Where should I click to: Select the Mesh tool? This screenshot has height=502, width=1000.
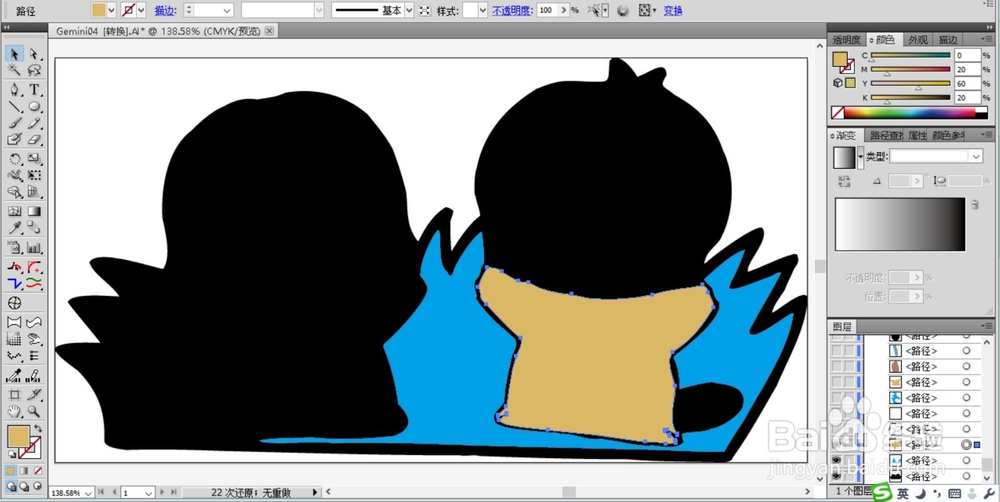coord(15,211)
